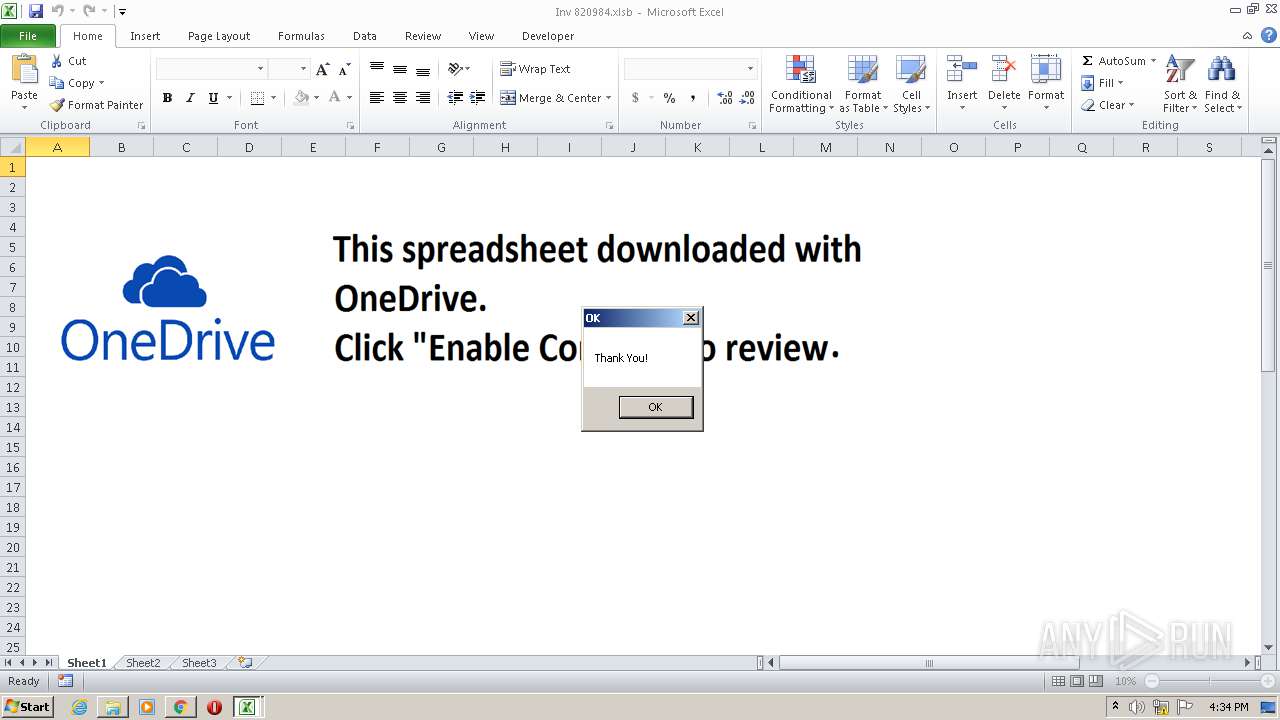Click Insert cells icon
1280x720 pixels.
coord(962,70)
